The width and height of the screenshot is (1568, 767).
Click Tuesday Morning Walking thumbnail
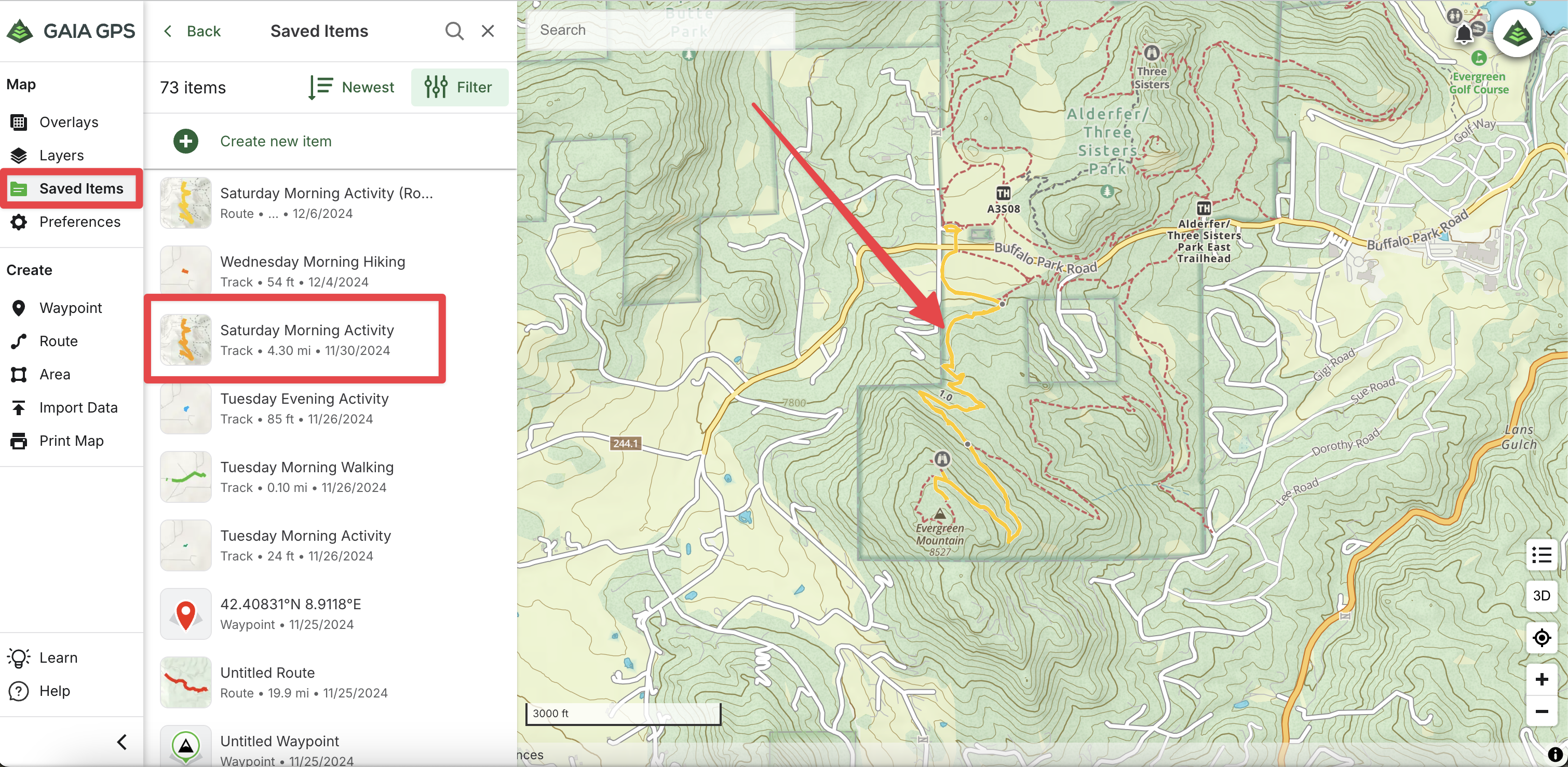point(186,477)
